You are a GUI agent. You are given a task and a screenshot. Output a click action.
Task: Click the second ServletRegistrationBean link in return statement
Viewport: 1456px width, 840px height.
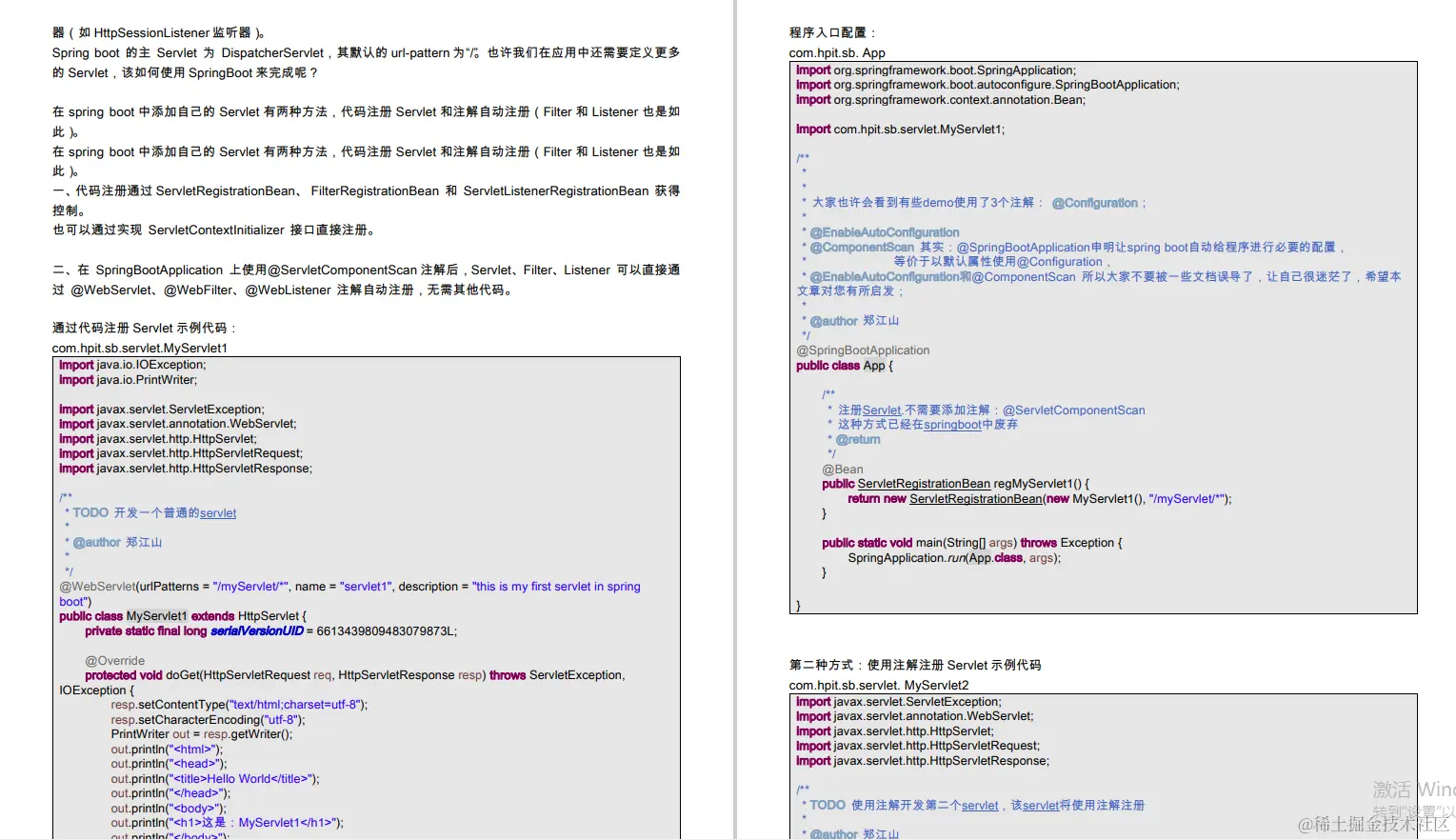975,498
